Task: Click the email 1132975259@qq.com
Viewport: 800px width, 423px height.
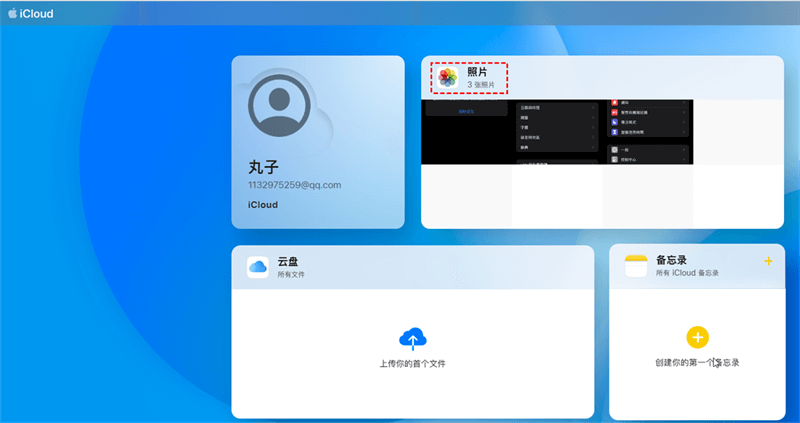Action: click(x=294, y=185)
